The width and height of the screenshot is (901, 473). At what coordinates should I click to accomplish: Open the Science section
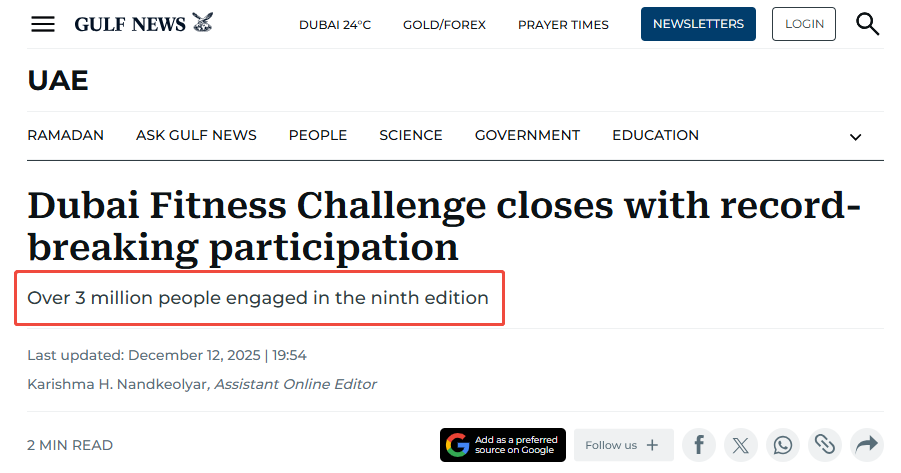[410, 135]
